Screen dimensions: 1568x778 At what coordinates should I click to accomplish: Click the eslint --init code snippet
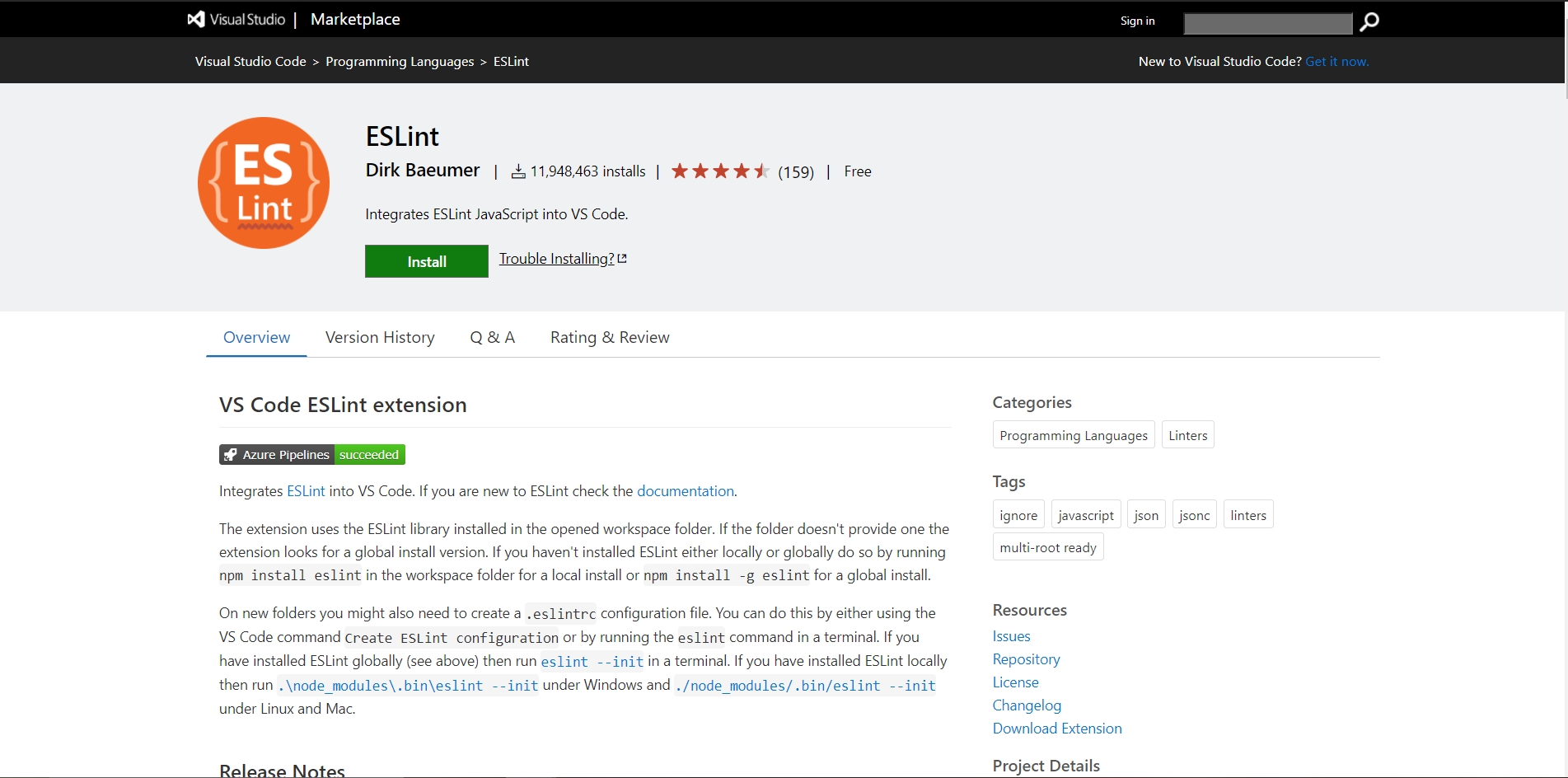point(592,662)
